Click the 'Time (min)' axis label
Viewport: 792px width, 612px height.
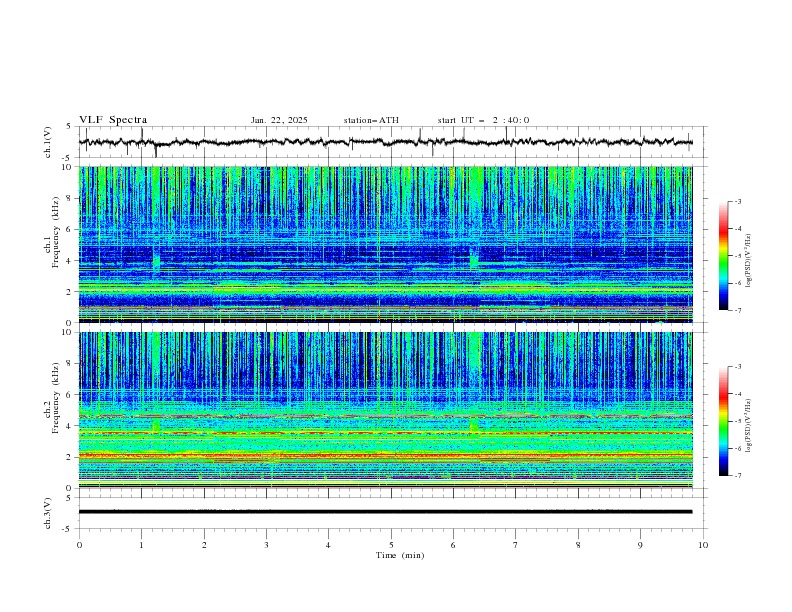coord(400,555)
